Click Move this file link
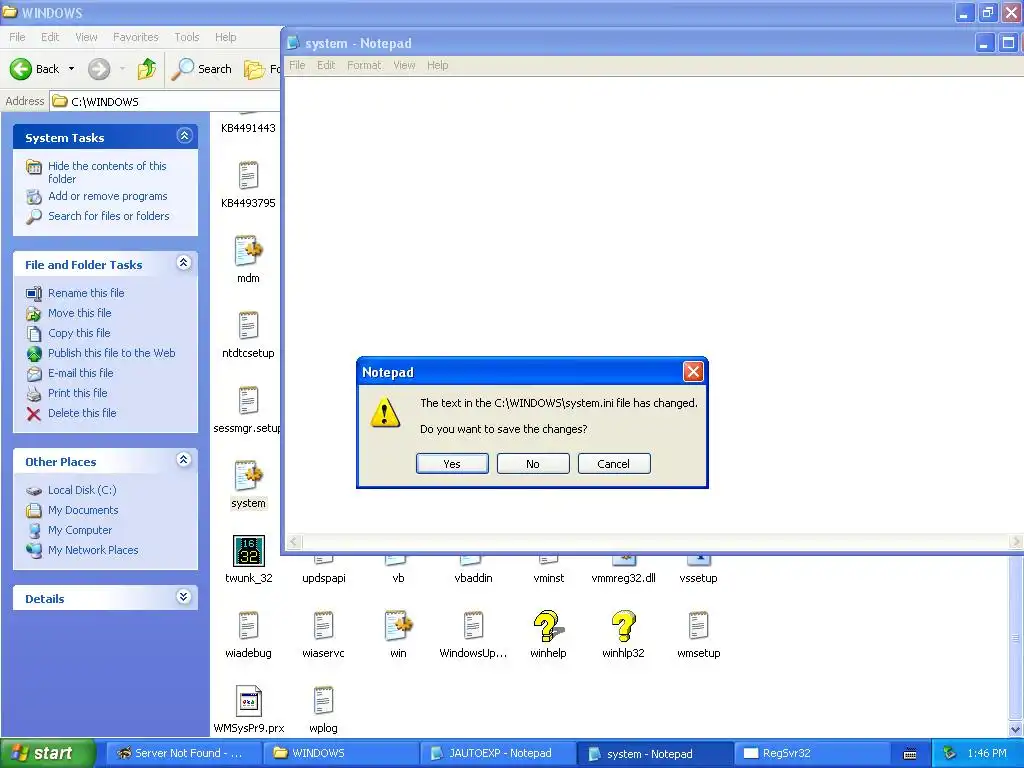Image resolution: width=1024 pixels, height=768 pixels. coord(80,313)
